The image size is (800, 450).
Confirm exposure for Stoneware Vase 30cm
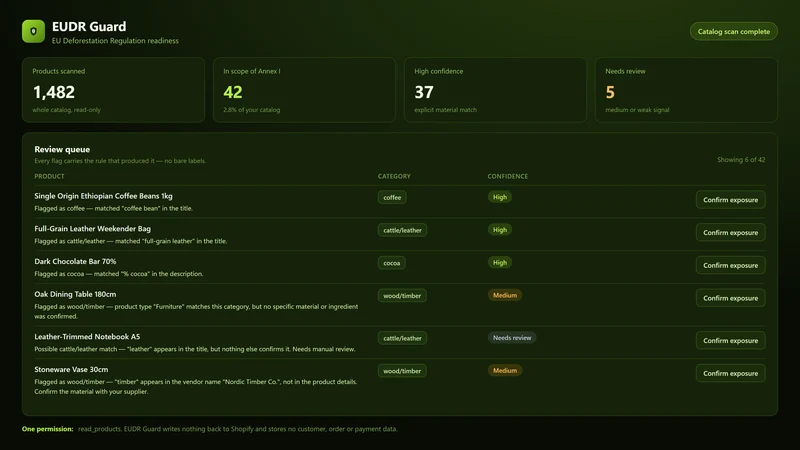point(730,373)
